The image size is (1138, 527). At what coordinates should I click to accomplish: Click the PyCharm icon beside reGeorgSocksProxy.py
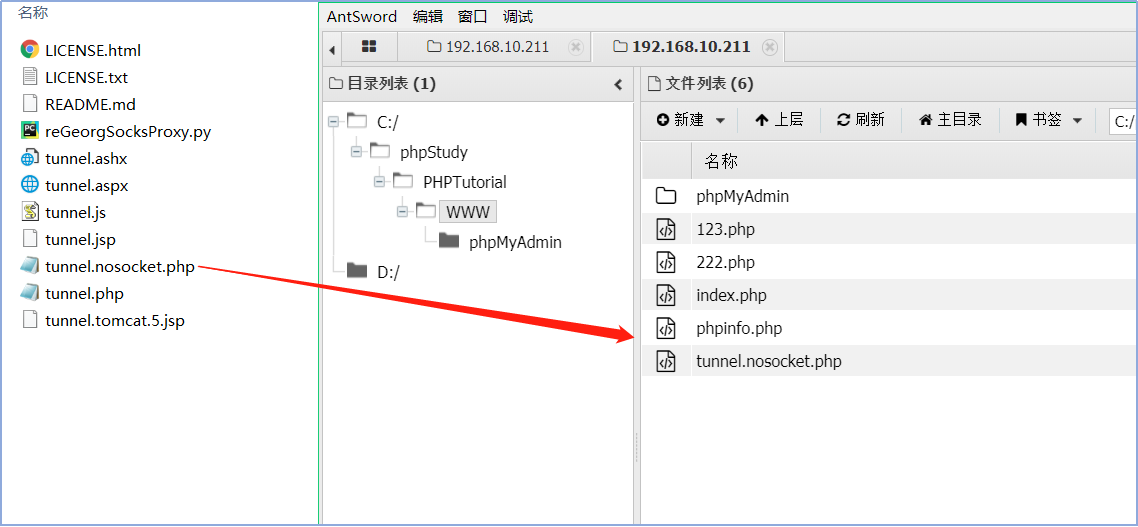point(30,131)
